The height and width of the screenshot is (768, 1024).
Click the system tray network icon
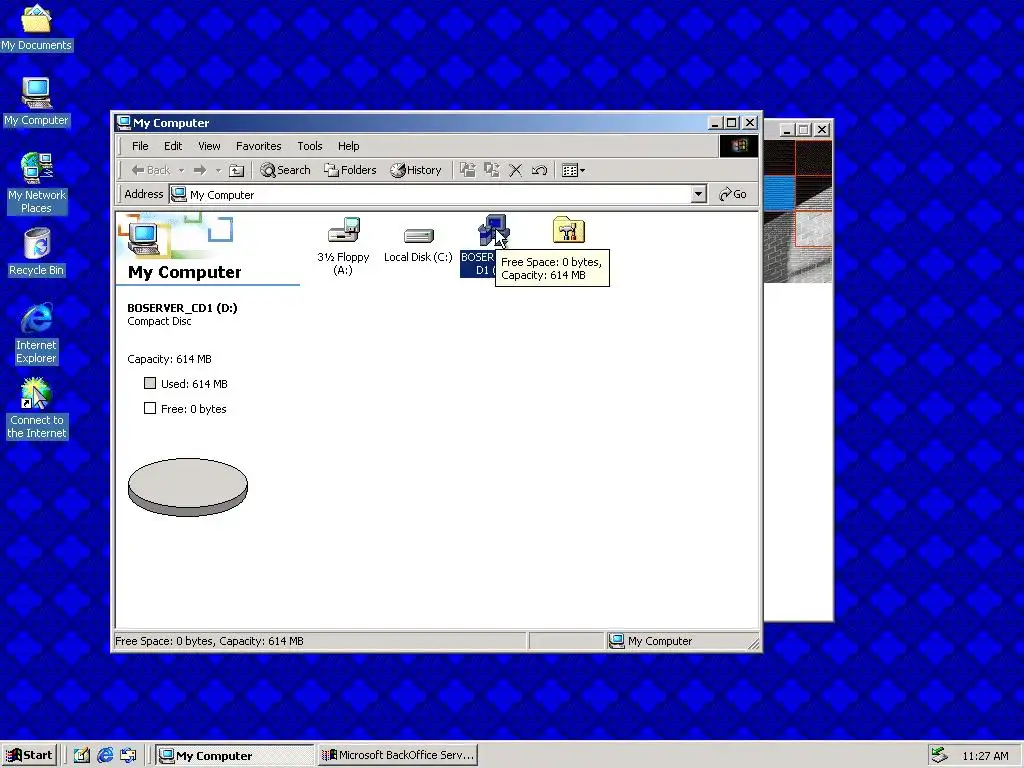939,755
